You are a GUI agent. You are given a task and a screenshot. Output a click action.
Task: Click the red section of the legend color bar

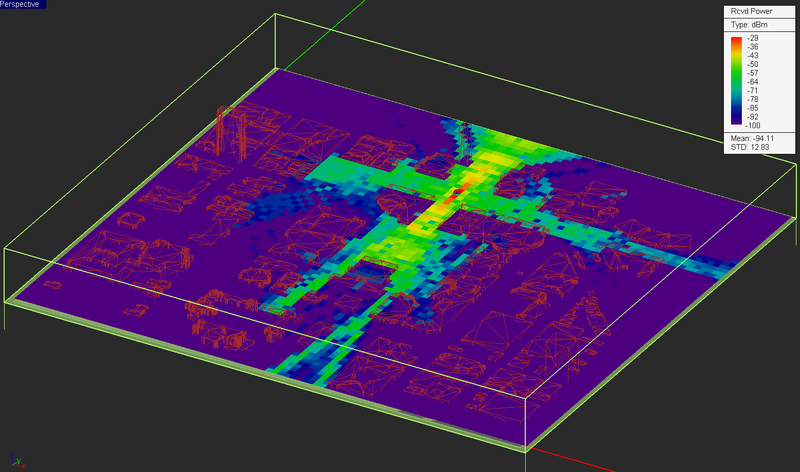pos(736,40)
